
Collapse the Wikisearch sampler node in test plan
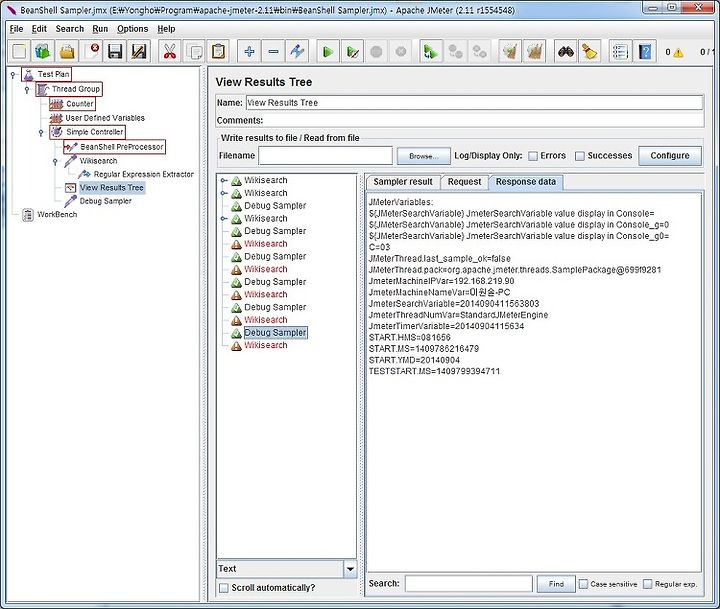[55, 161]
